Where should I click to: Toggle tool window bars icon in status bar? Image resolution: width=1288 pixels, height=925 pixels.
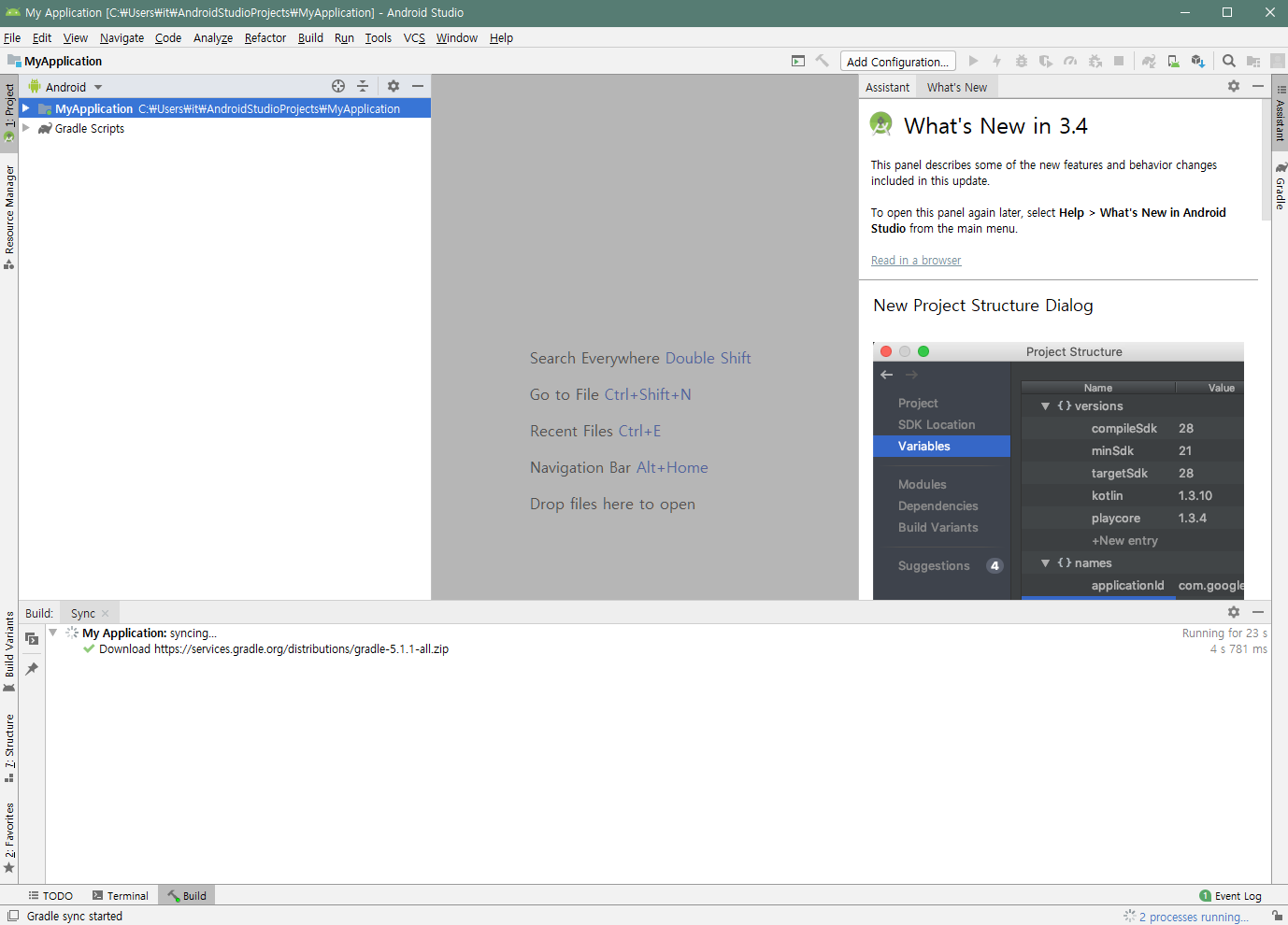pyautogui.click(x=13, y=916)
